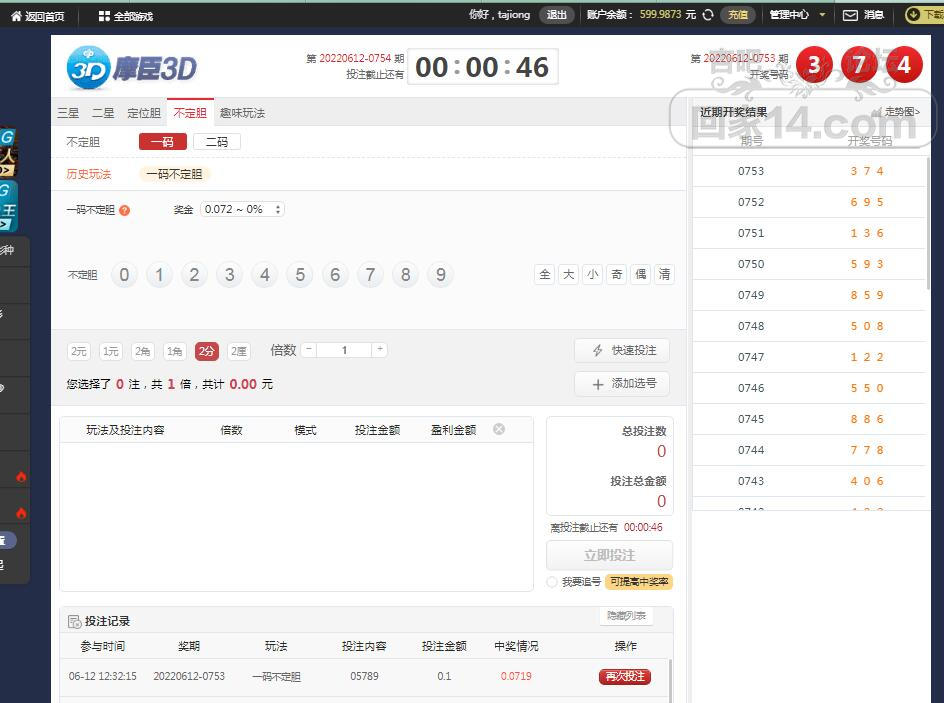
Task: Switch to the 定位胆 tab
Action: point(144,113)
